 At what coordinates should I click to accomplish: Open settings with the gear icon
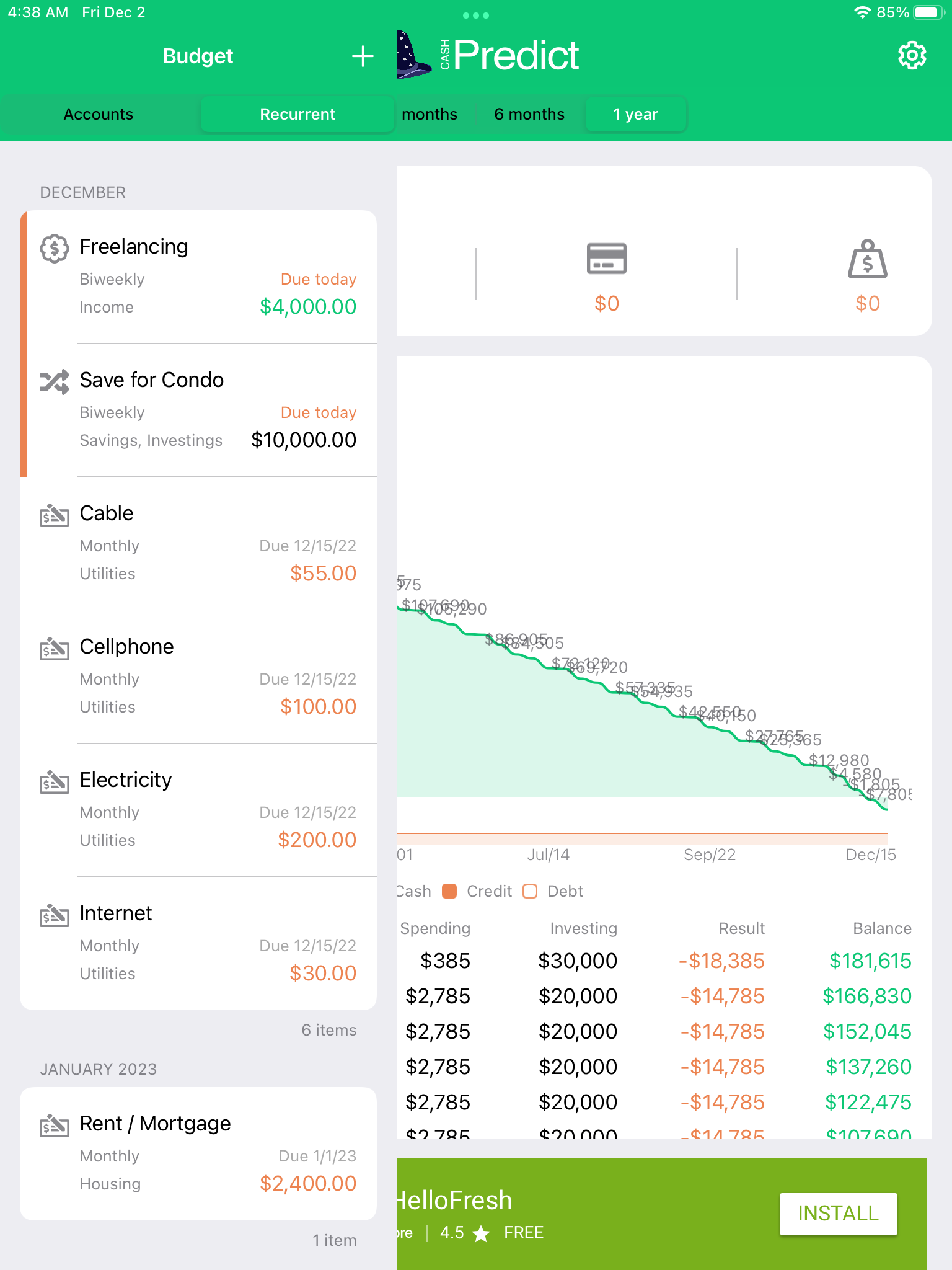coord(912,56)
